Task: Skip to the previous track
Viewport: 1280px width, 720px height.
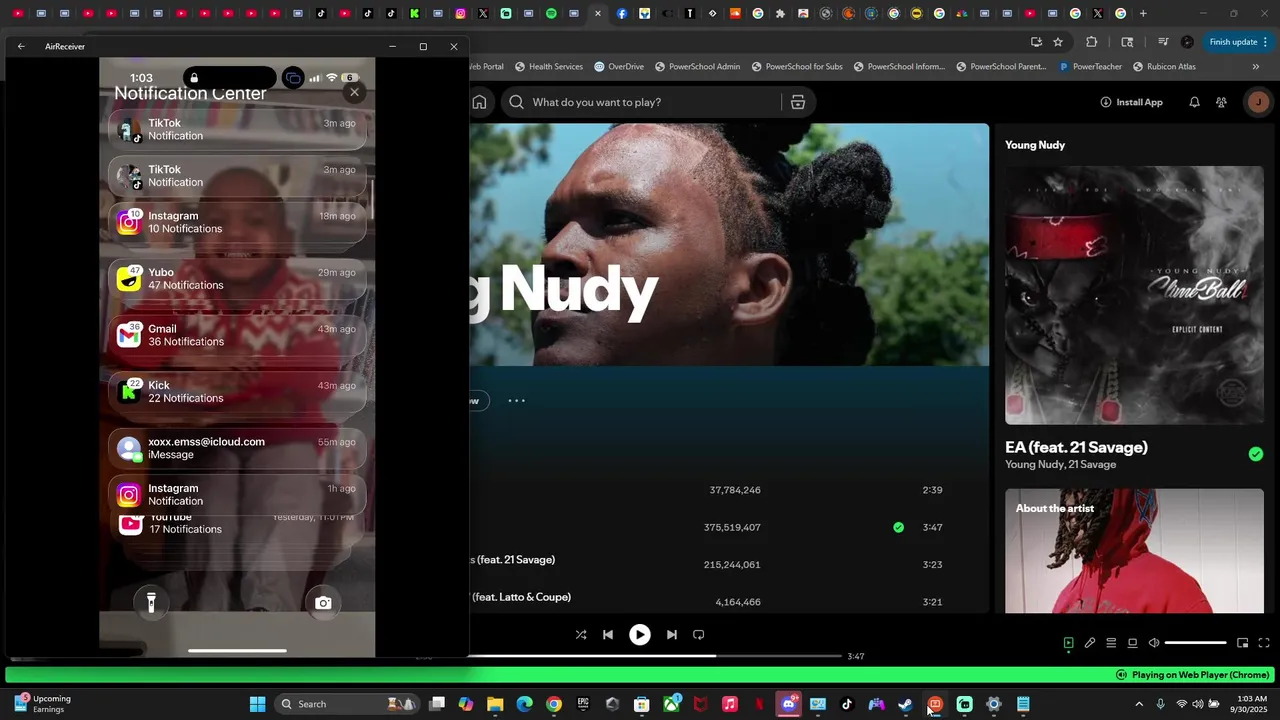Action: (608, 634)
